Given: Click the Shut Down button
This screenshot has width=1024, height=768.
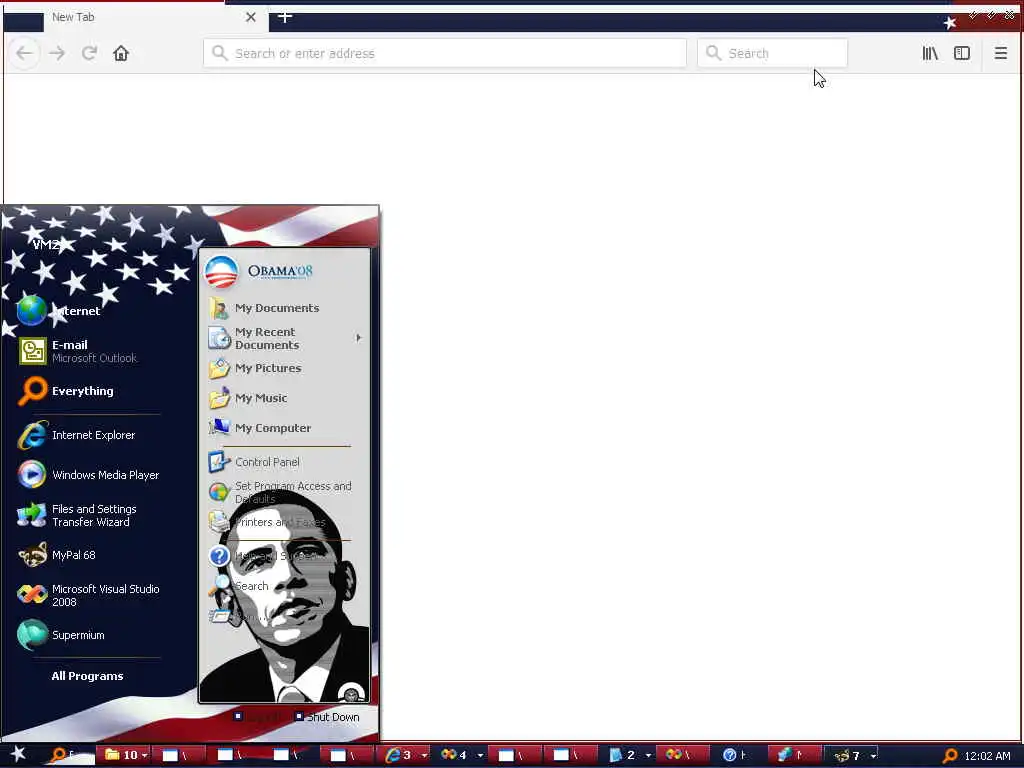Looking at the screenshot, I should (327, 716).
